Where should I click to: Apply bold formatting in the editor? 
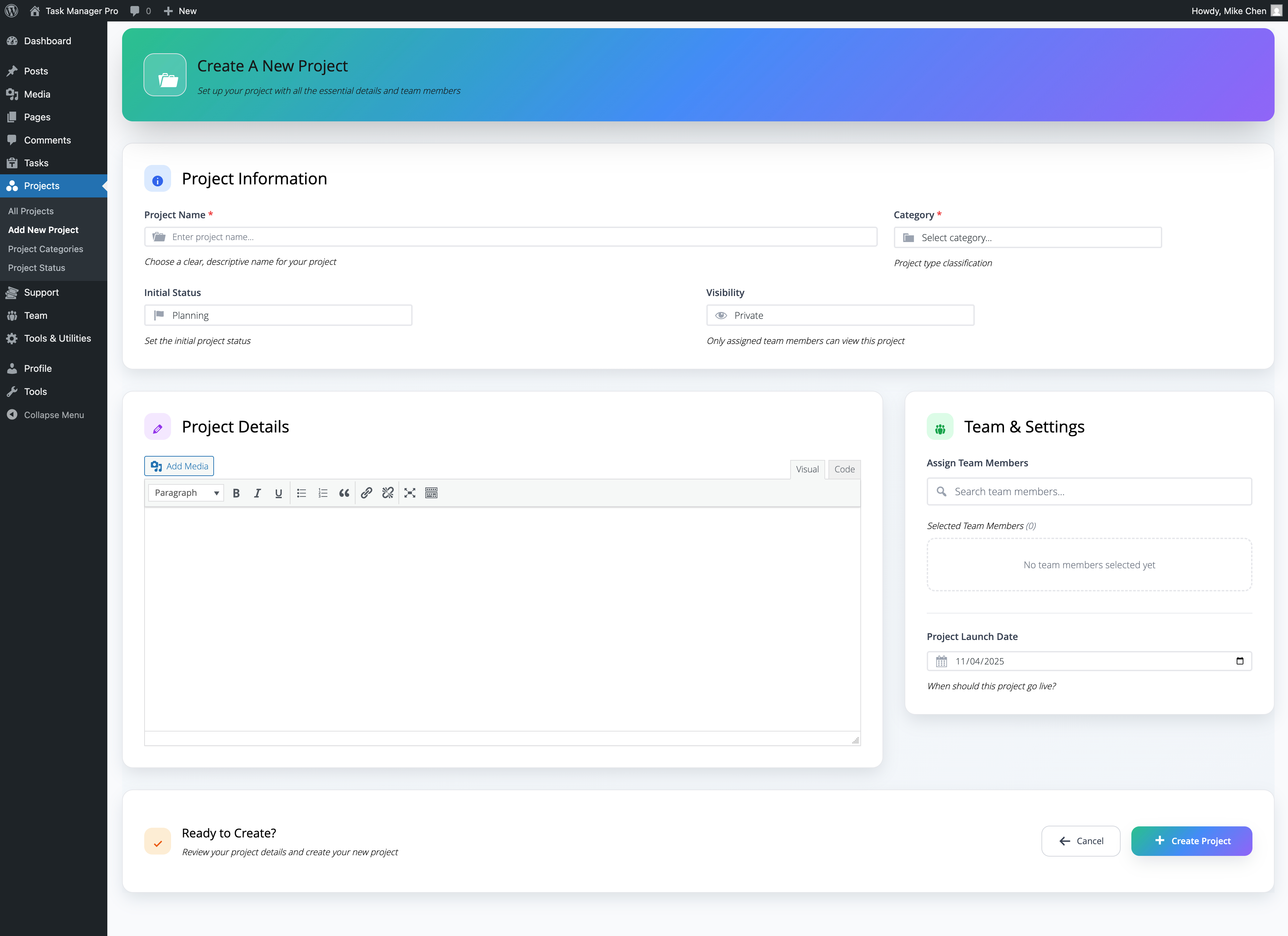(x=236, y=493)
